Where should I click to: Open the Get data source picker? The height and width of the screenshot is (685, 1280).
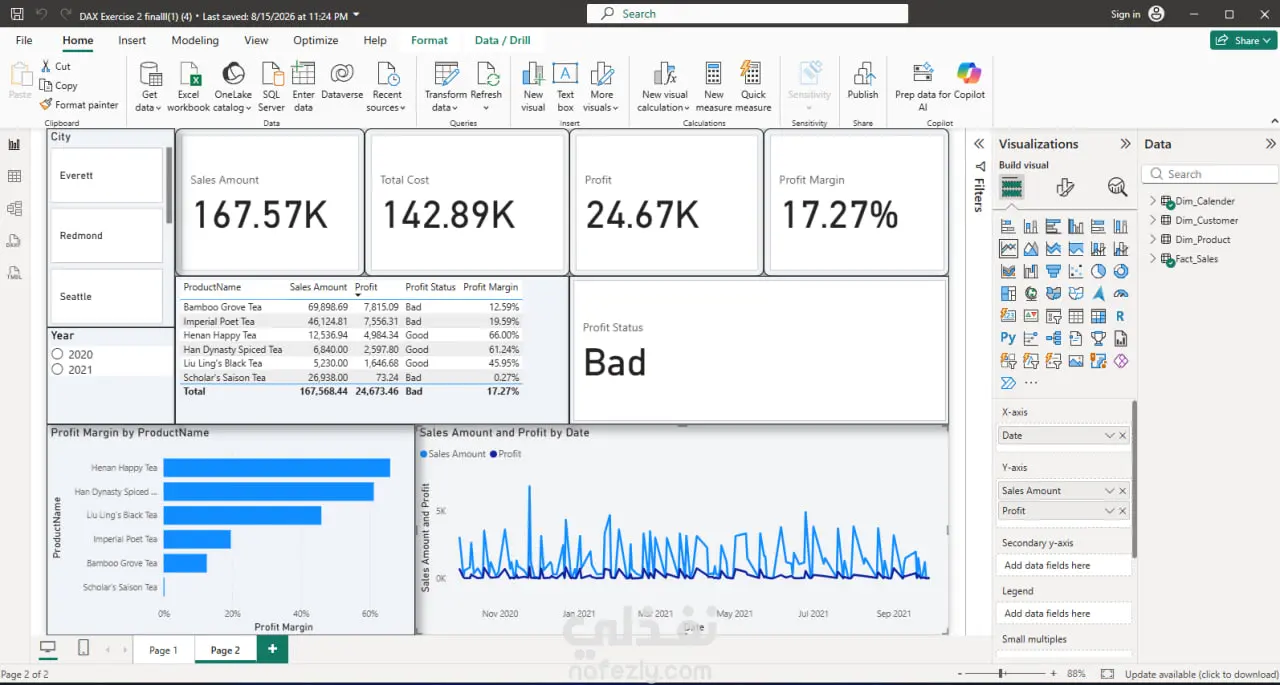pos(150,86)
